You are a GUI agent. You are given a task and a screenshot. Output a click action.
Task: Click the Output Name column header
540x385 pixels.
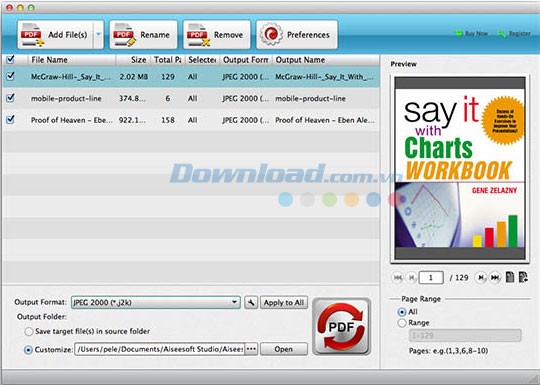pyautogui.click(x=326, y=60)
